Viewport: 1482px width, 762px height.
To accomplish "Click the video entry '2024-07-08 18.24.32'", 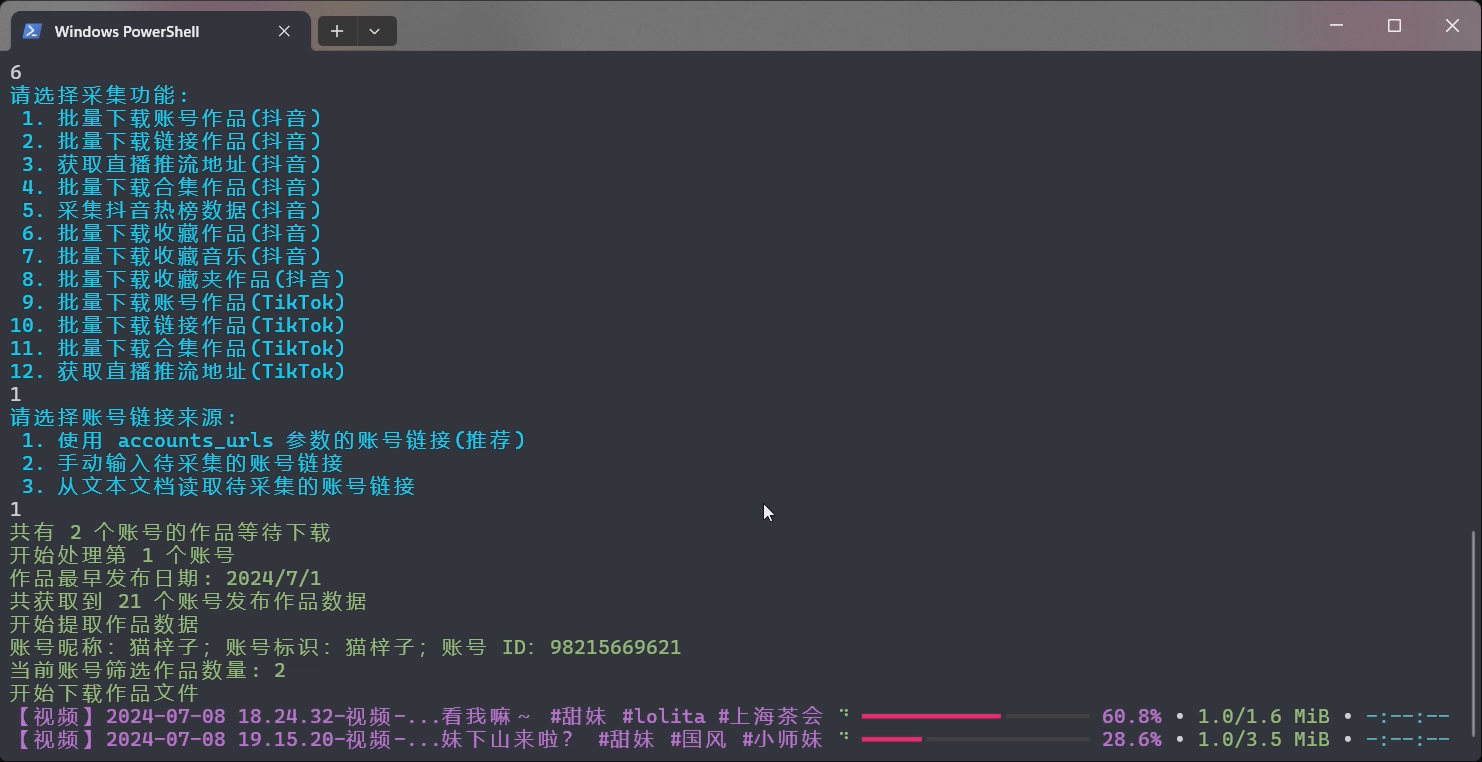I will coord(416,716).
